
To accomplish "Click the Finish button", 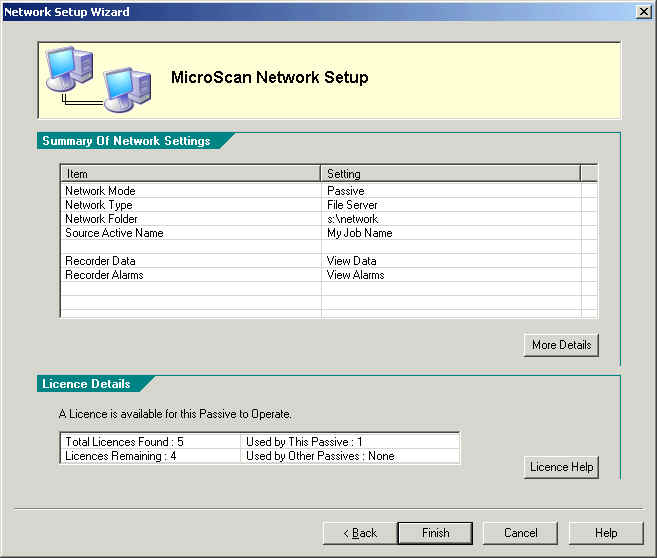I will pyautogui.click(x=435, y=533).
